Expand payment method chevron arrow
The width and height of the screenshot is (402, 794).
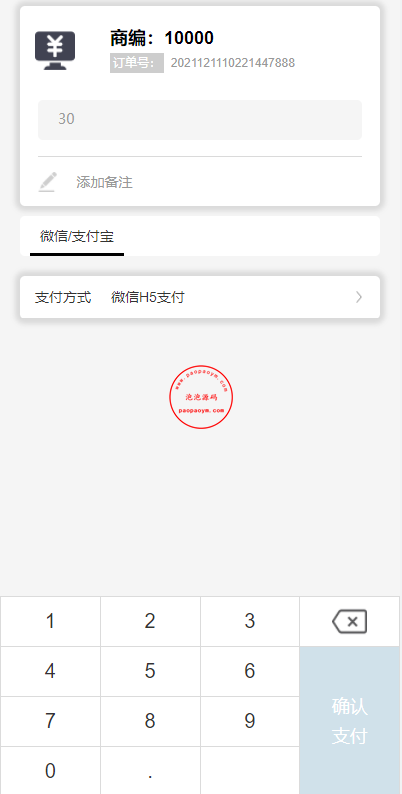[x=359, y=297]
